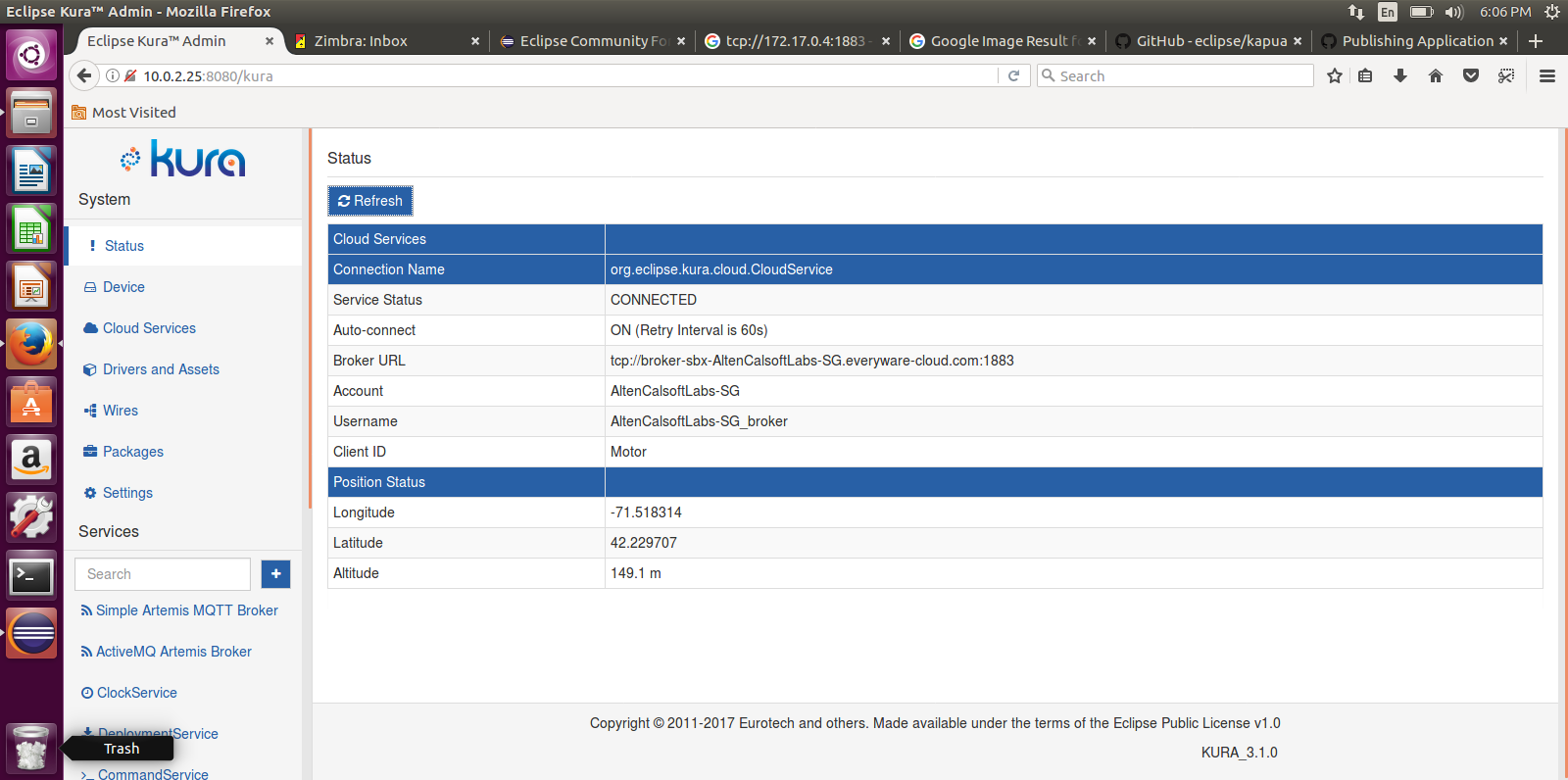Select Simple Artemis MQTT Broker service
The width and height of the screenshot is (1568, 780).
click(x=179, y=610)
